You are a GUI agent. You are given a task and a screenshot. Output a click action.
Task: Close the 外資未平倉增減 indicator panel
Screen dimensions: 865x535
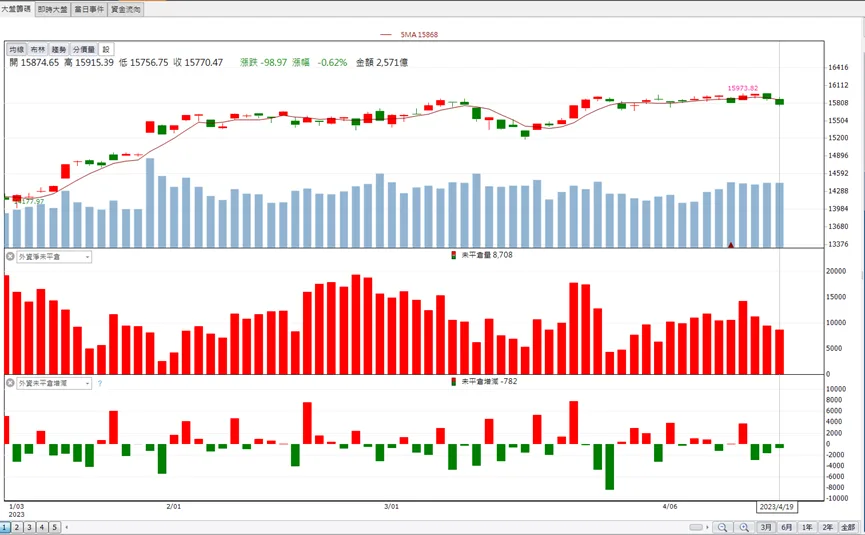10,383
